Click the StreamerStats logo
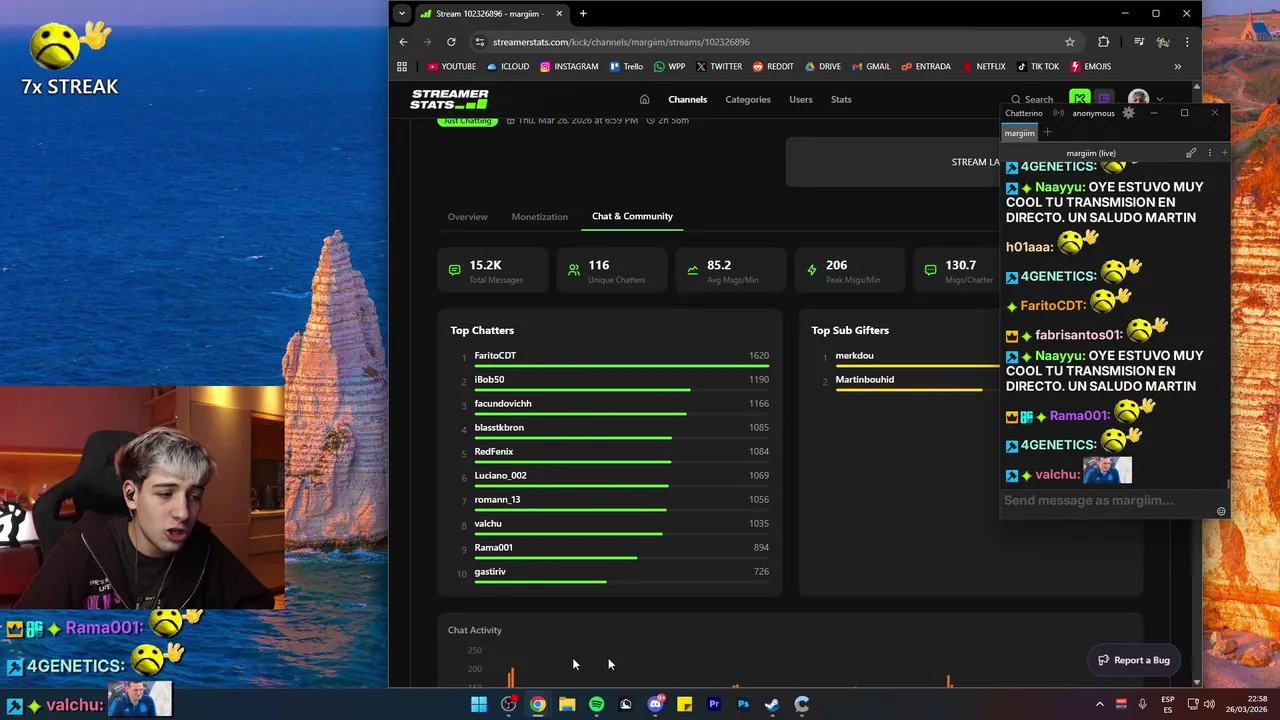Viewport: 1280px width, 720px height. (x=449, y=99)
